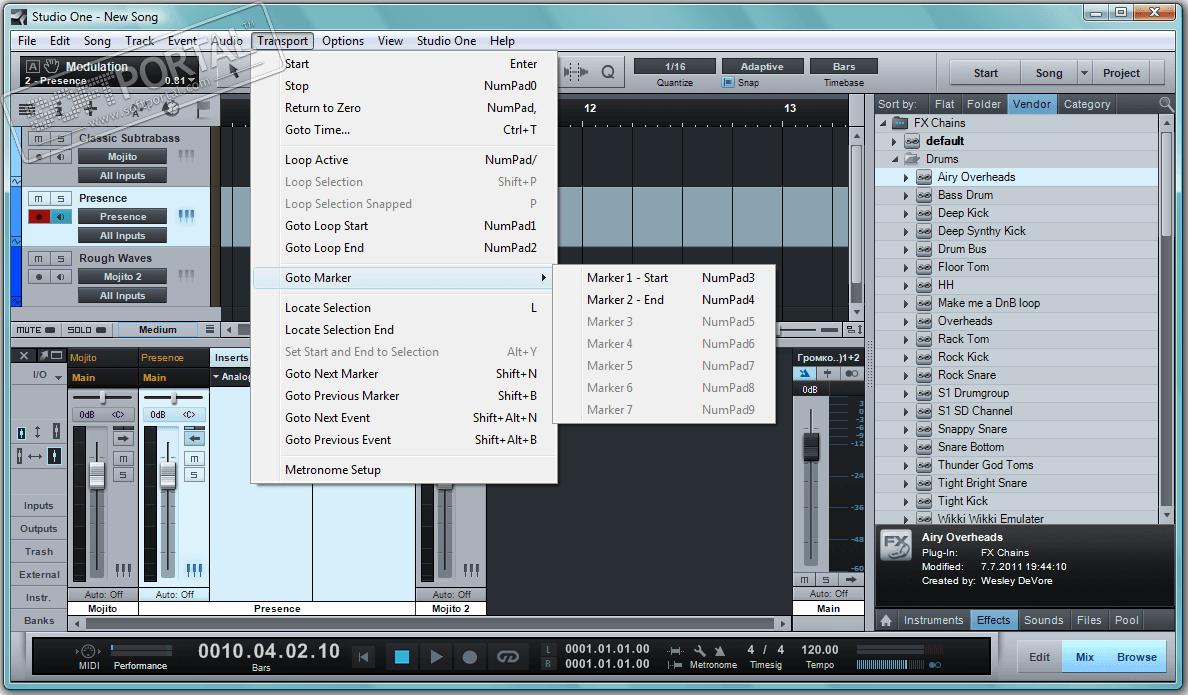The image size is (1188, 695).
Task: Open the Studio One menu
Action: [x=446, y=41]
